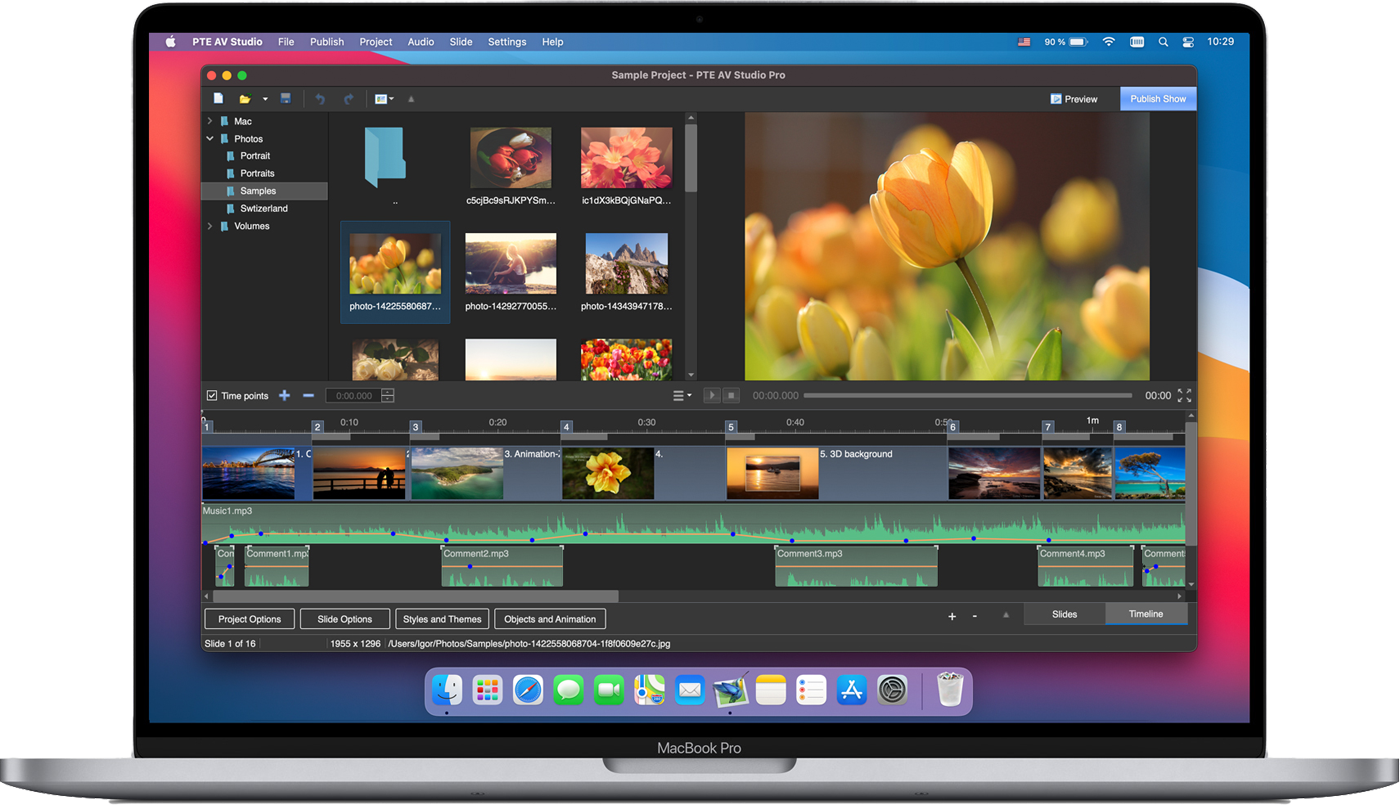1400x805 pixels.
Task: Switch to the Timeline tab
Action: [x=1146, y=614]
